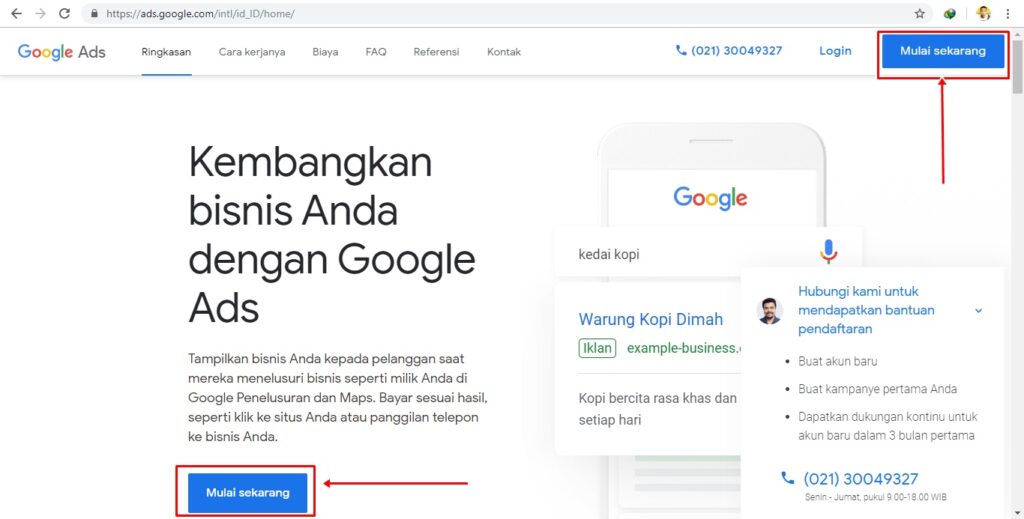Open the Cara kerjanya tab
1024x519 pixels.
pos(252,52)
